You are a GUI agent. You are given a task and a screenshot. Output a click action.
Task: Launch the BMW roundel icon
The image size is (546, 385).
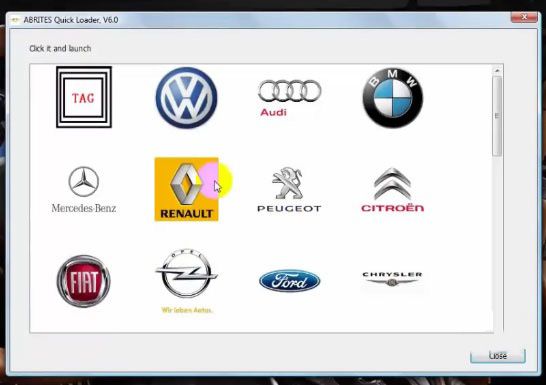[x=392, y=98]
